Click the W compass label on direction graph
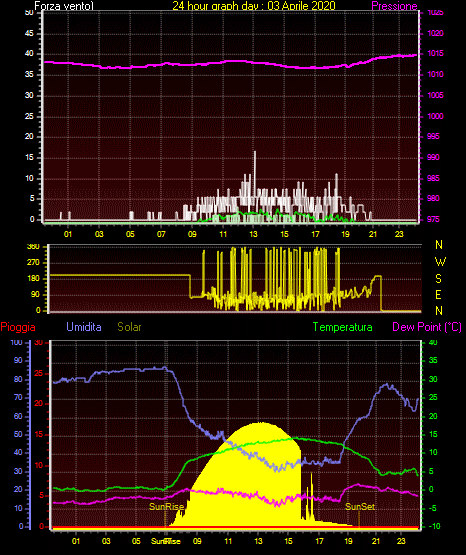 pos(440,262)
